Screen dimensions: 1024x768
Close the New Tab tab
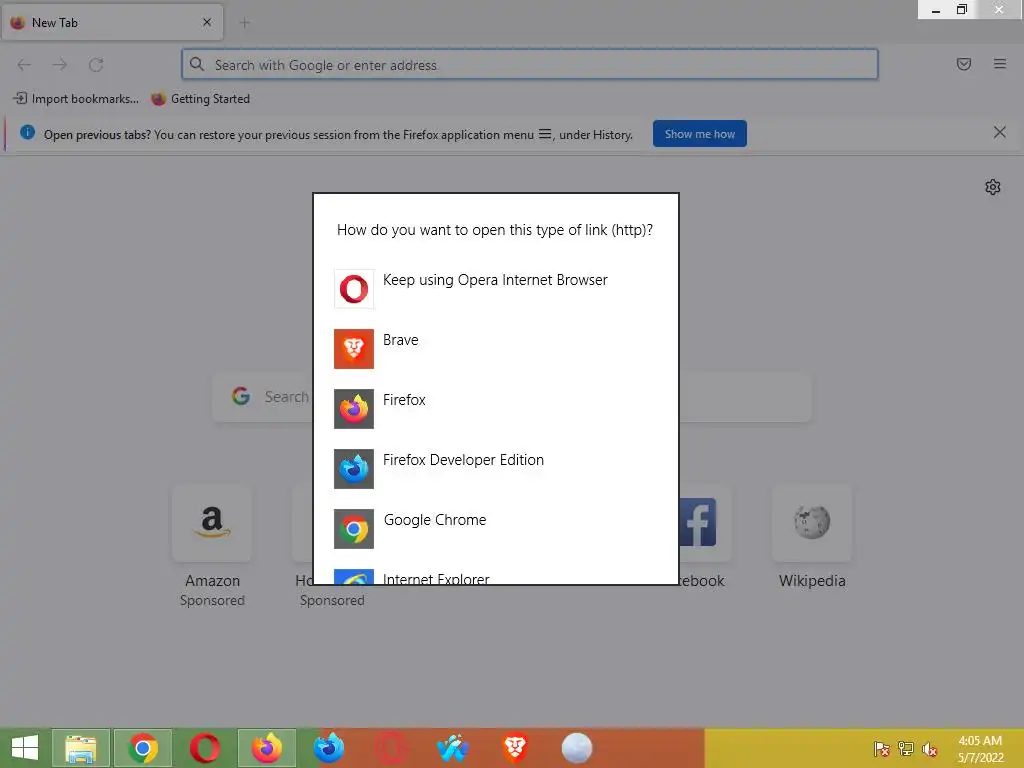[207, 22]
